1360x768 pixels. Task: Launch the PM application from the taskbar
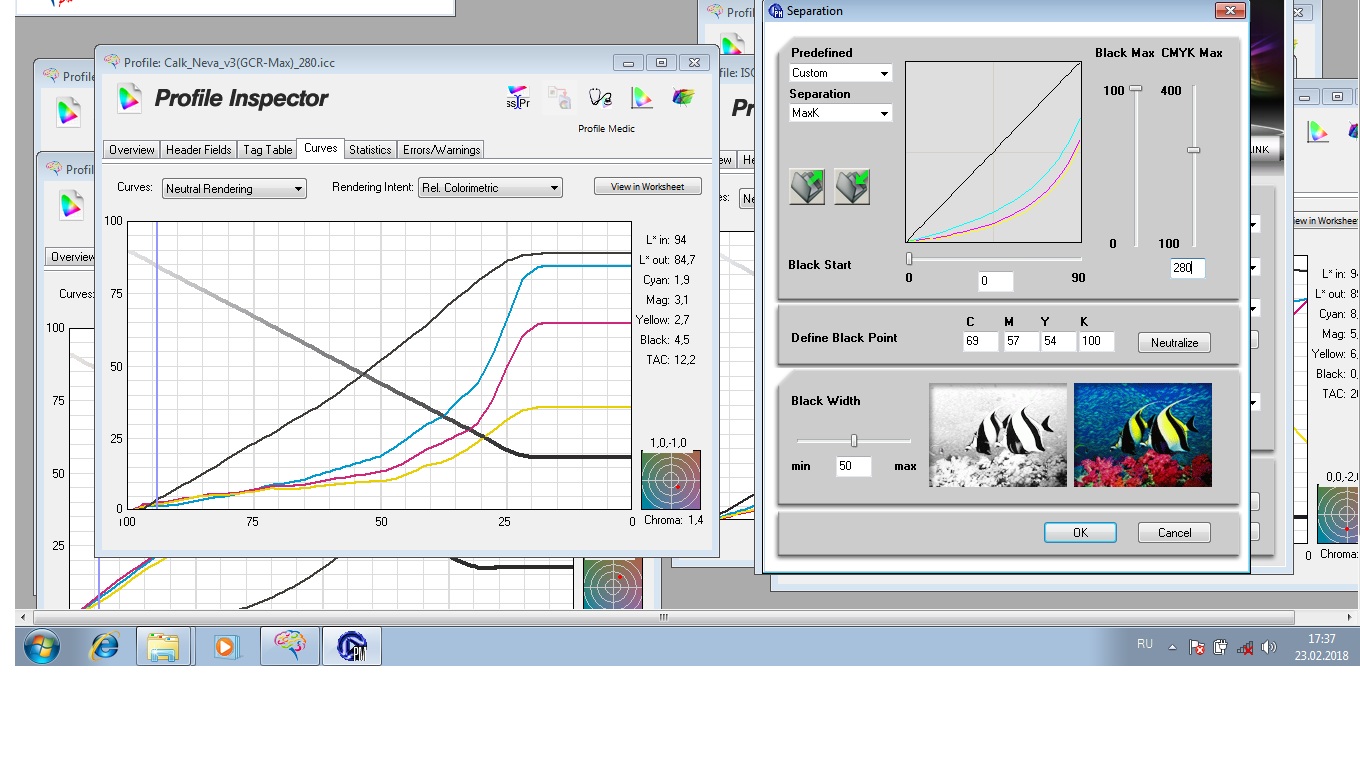tap(352, 645)
